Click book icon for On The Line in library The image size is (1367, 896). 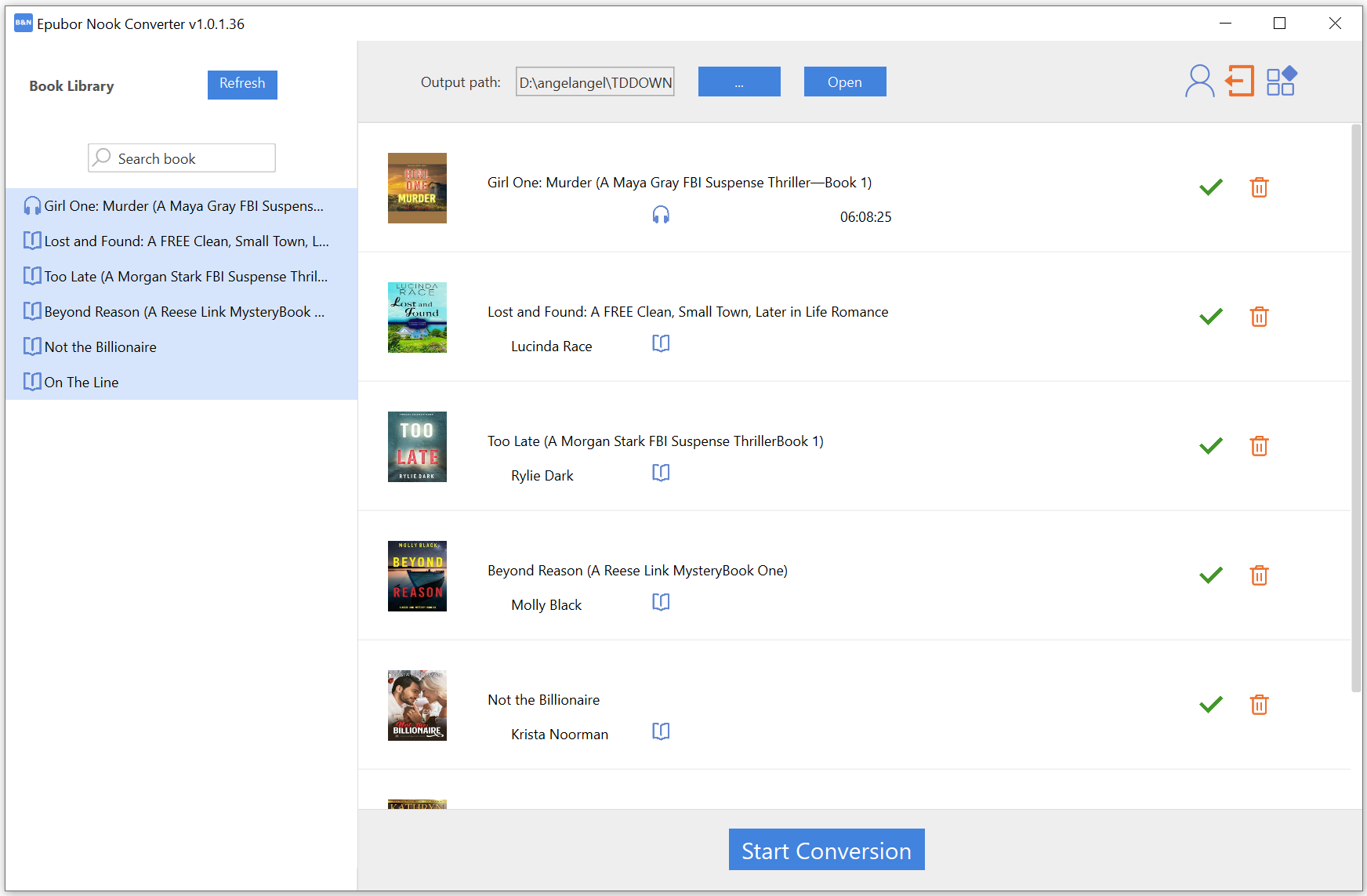(x=32, y=382)
